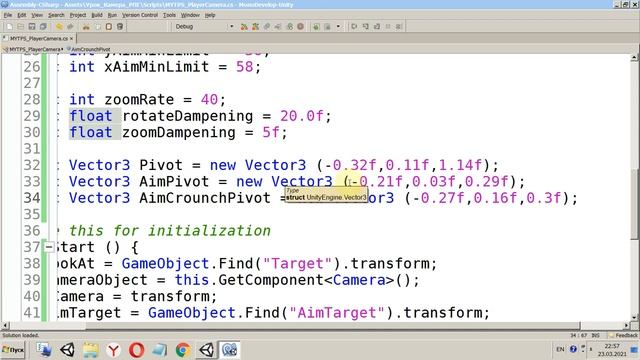Undo the last edit via toolbar
Screen dimensions: 640x360
(x=59, y=27)
